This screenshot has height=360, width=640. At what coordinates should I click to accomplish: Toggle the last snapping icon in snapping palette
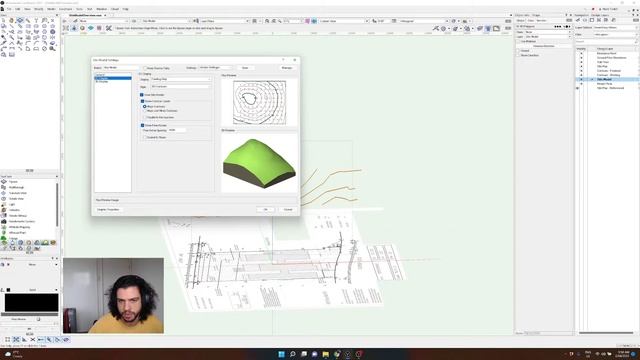pos(66,340)
